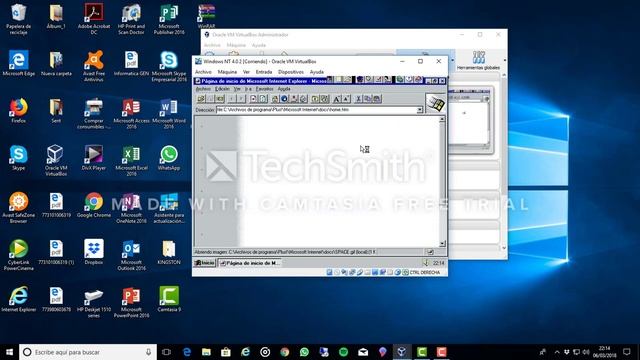Click the Cut (scissors) icon in IE toolbar

click(358, 99)
